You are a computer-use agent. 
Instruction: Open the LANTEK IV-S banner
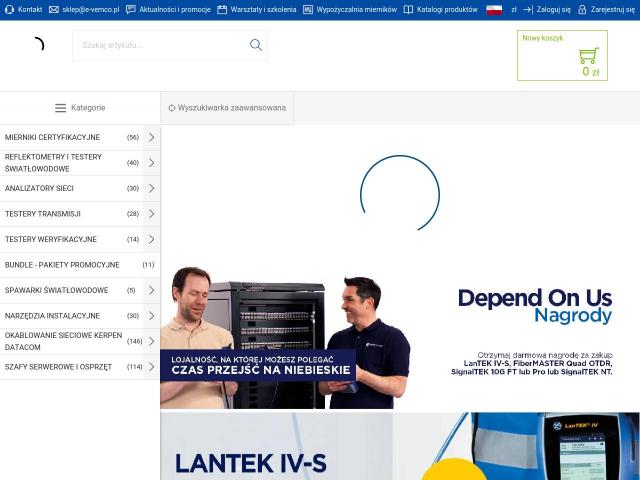[400, 446]
